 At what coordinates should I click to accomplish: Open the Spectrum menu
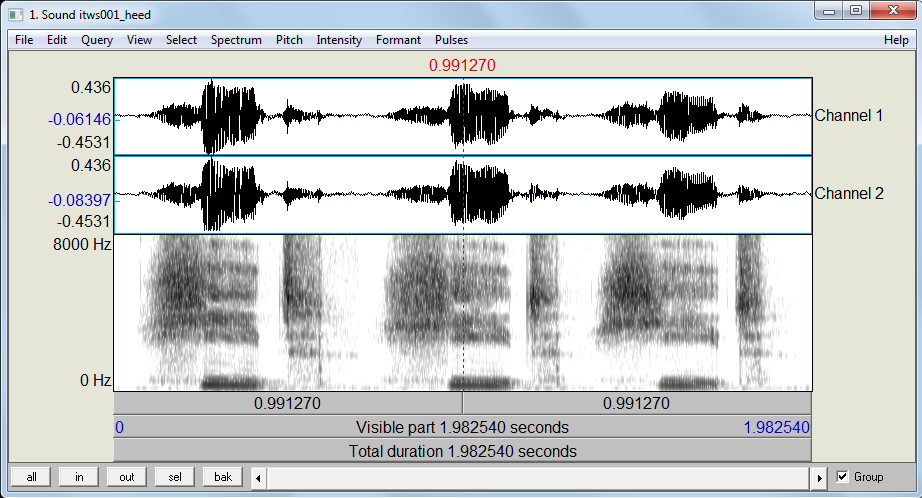pos(236,40)
